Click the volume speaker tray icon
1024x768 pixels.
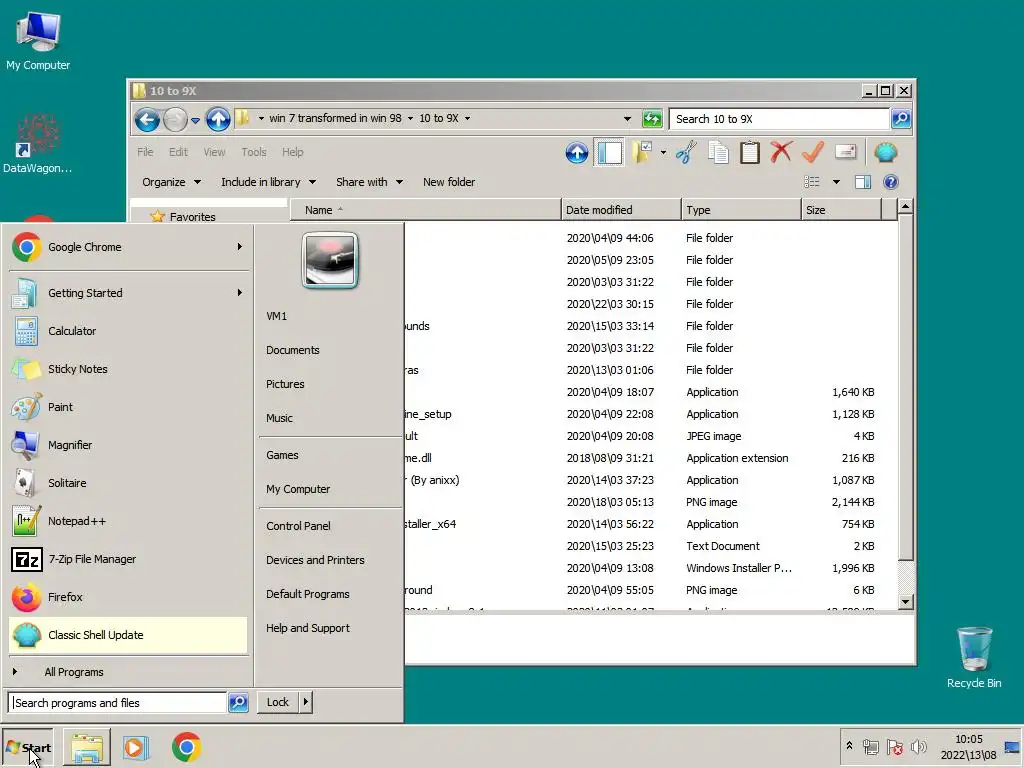pyautogui.click(x=919, y=746)
